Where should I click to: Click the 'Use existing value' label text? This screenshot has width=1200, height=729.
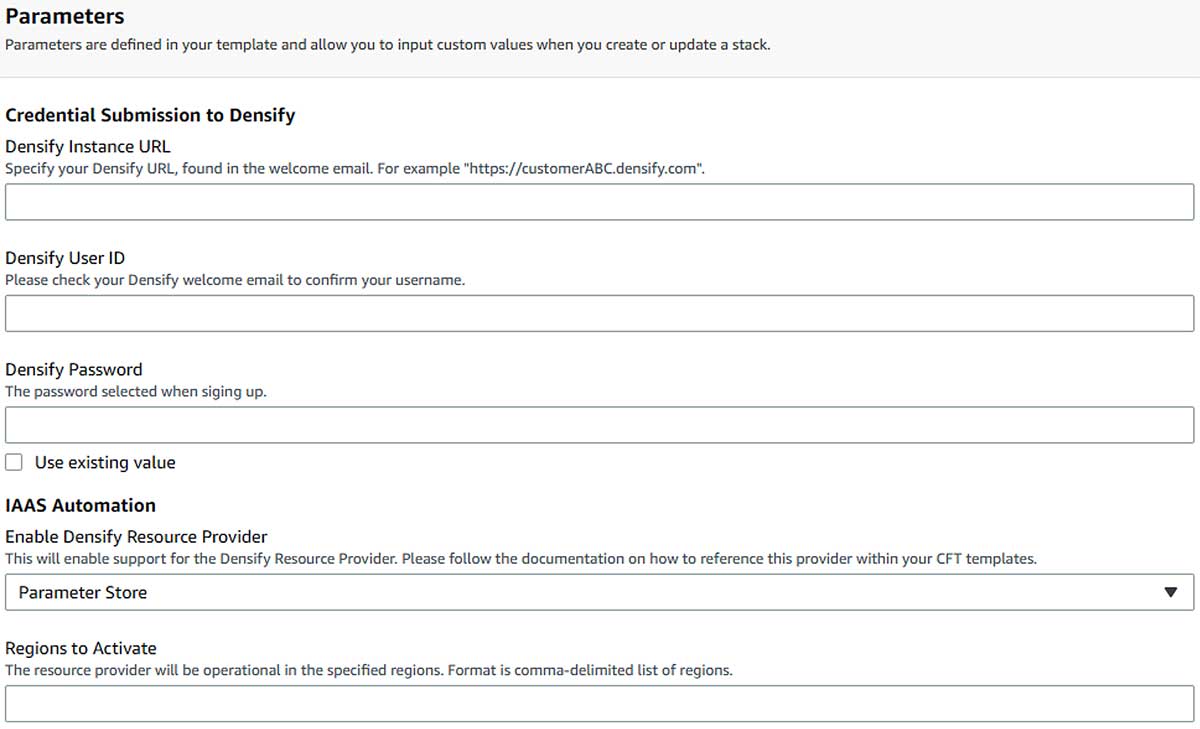click(x=105, y=463)
